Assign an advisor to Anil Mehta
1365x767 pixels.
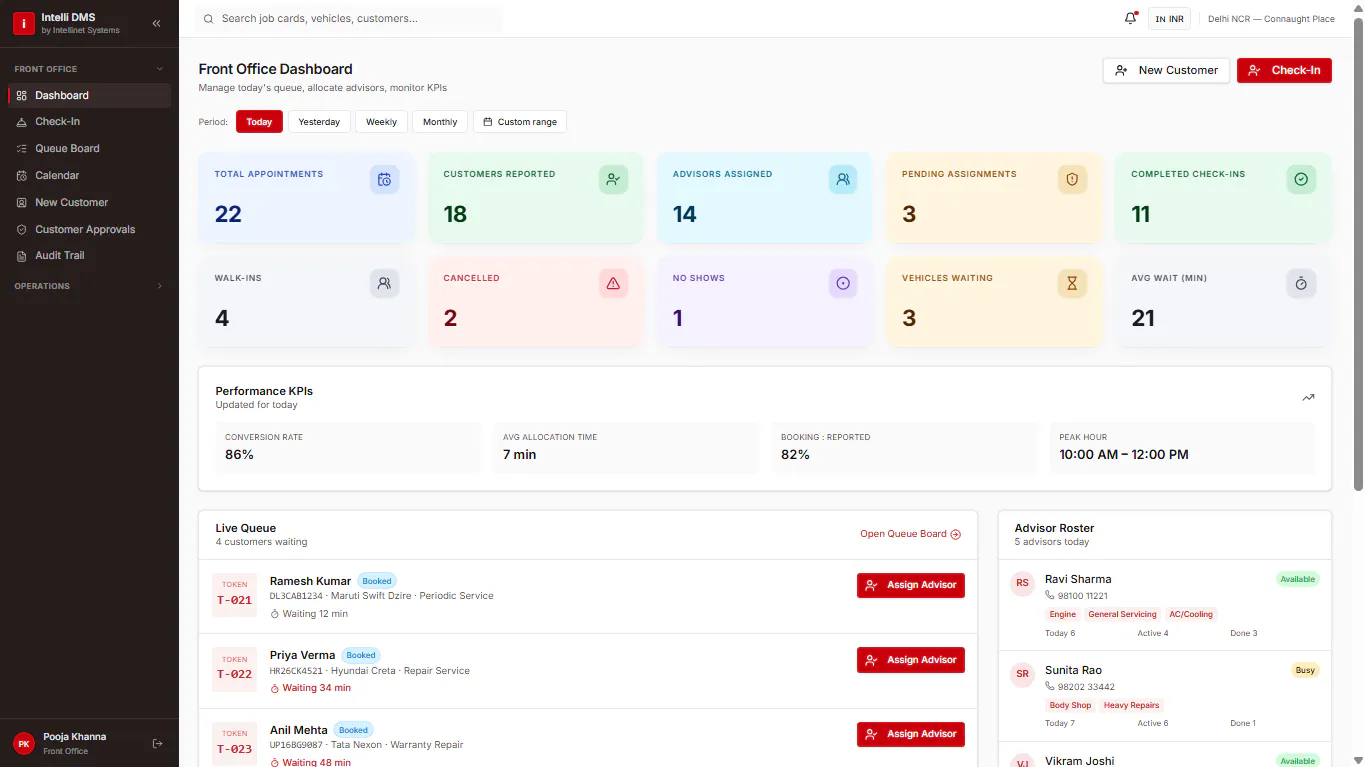coord(911,734)
